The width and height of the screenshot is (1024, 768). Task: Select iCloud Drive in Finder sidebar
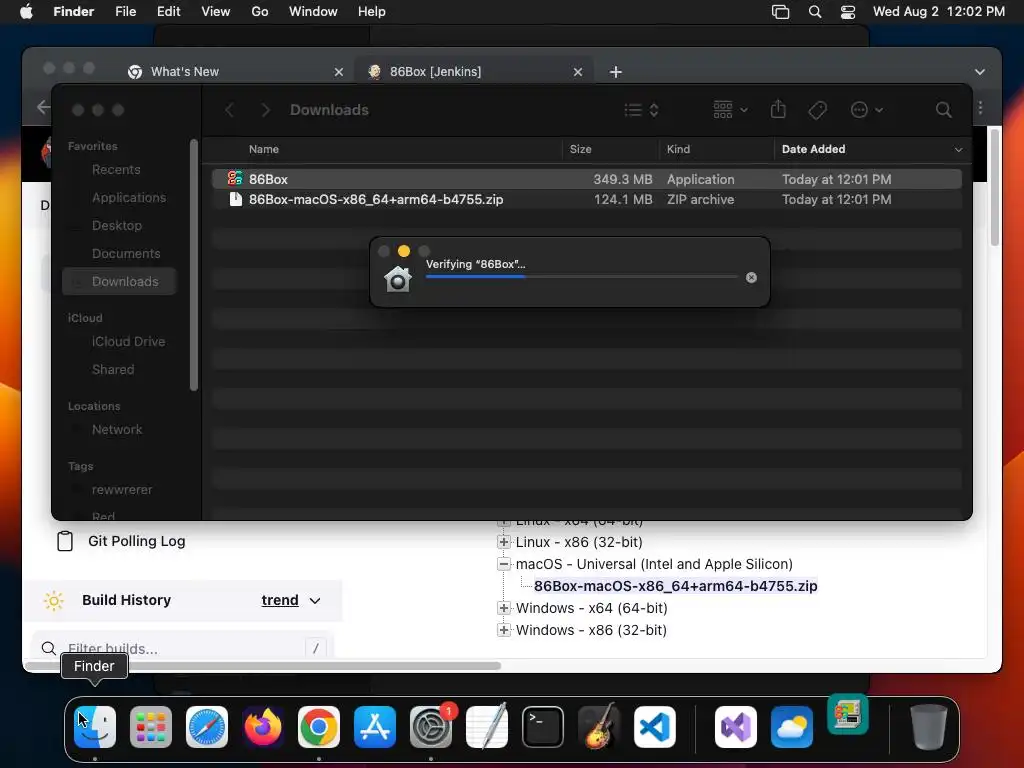pos(128,342)
